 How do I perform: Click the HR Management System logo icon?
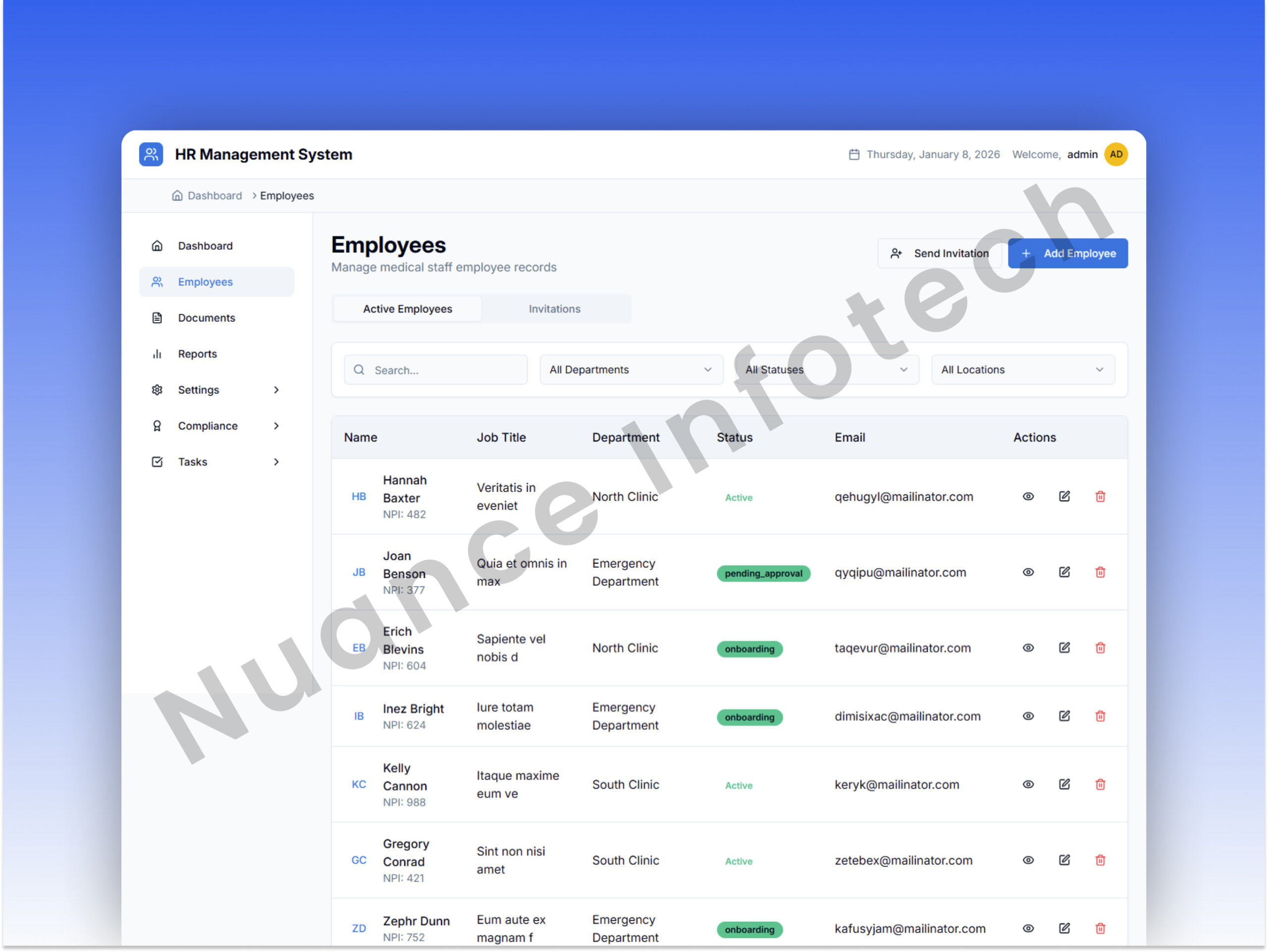[x=151, y=154]
